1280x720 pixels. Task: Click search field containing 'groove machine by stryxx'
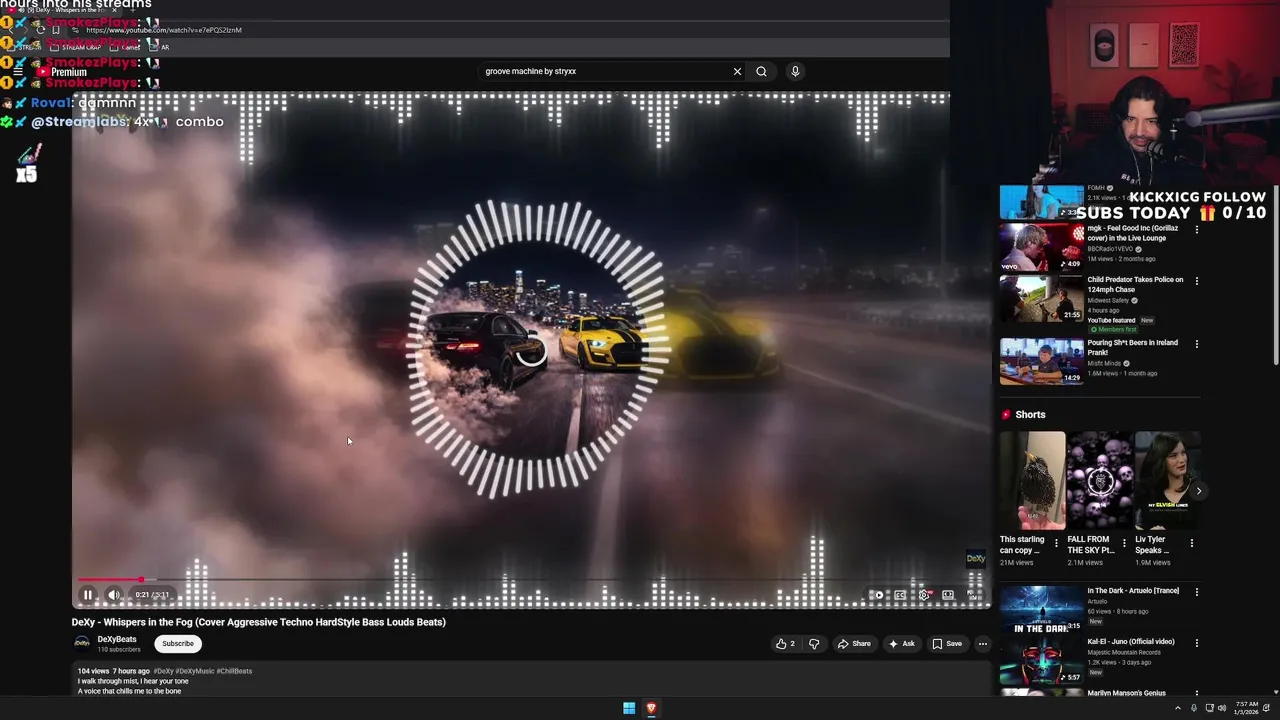(x=605, y=71)
